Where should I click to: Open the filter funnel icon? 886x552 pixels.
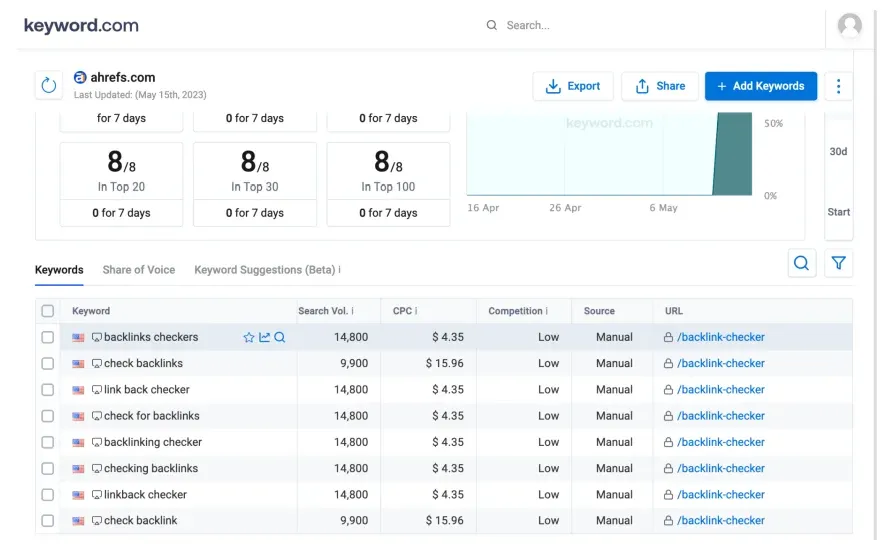coord(839,263)
